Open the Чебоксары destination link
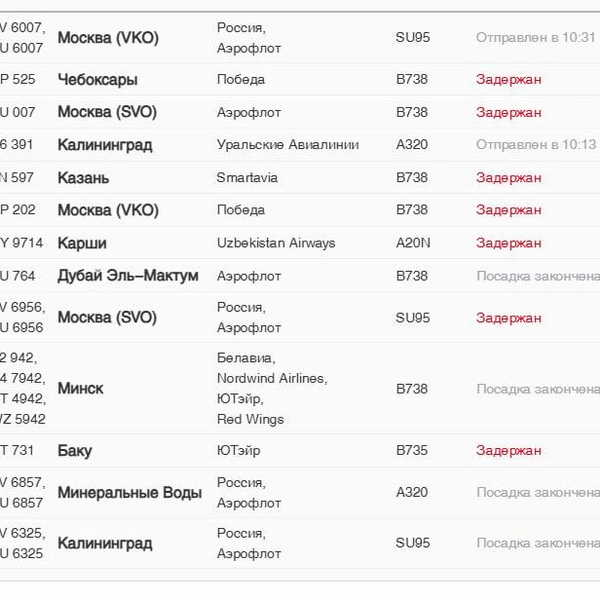The height and width of the screenshot is (600, 600). [98, 79]
